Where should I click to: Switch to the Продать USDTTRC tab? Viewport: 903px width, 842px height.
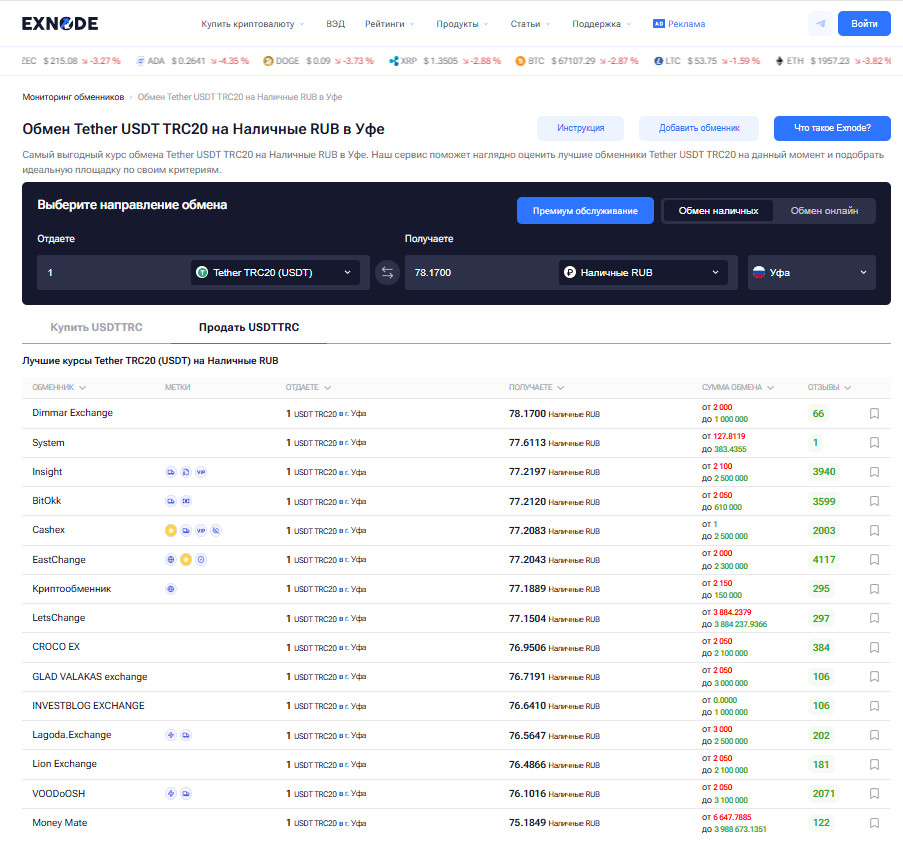pyautogui.click(x=249, y=327)
